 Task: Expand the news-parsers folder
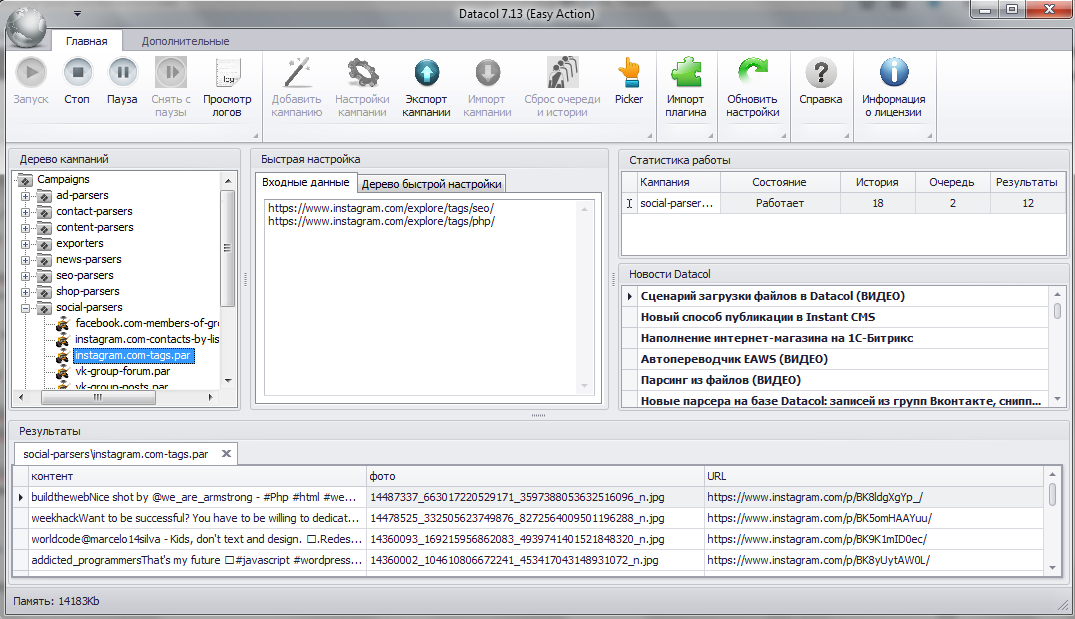pyautogui.click(x=25, y=260)
